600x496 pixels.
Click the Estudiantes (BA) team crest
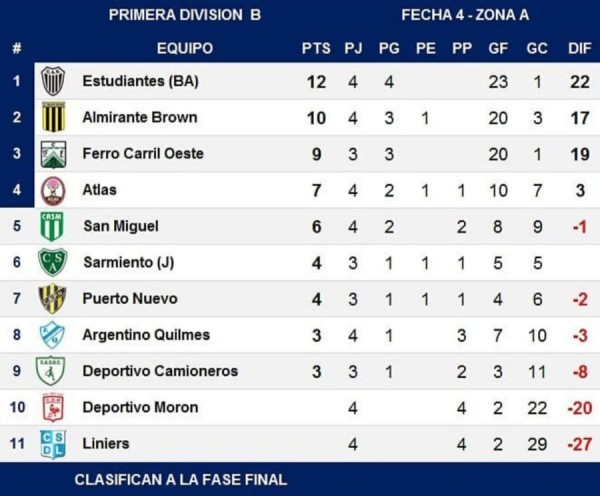[x=53, y=81]
